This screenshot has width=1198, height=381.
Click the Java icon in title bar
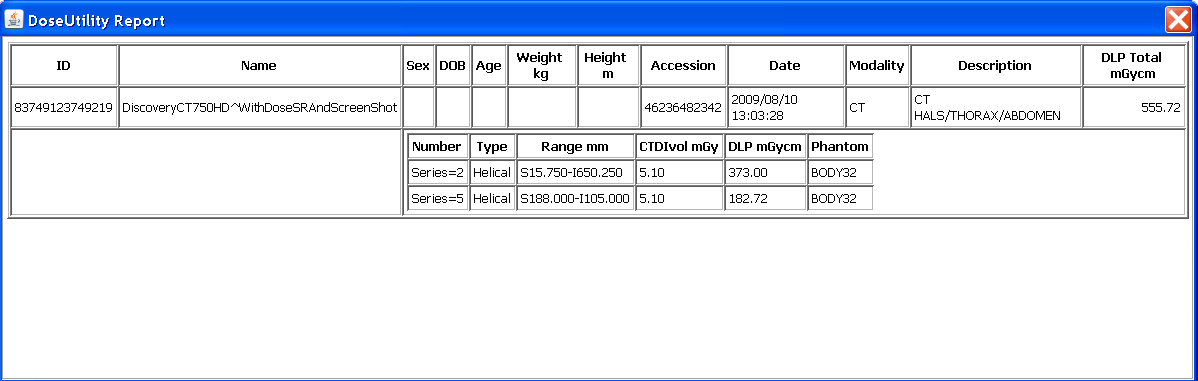15,20
